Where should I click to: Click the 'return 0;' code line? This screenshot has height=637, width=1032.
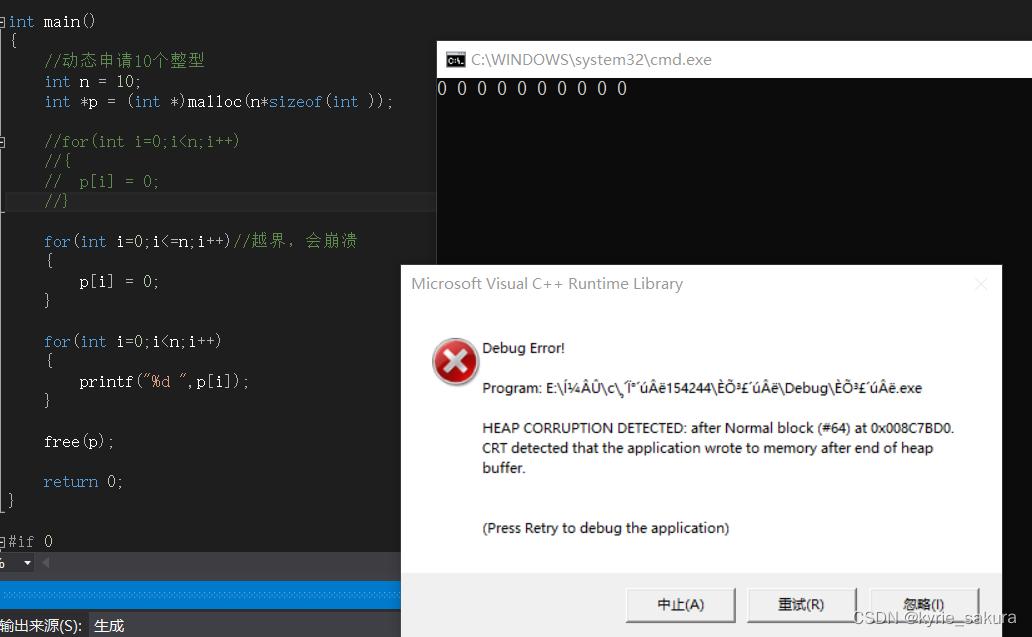[83, 482]
